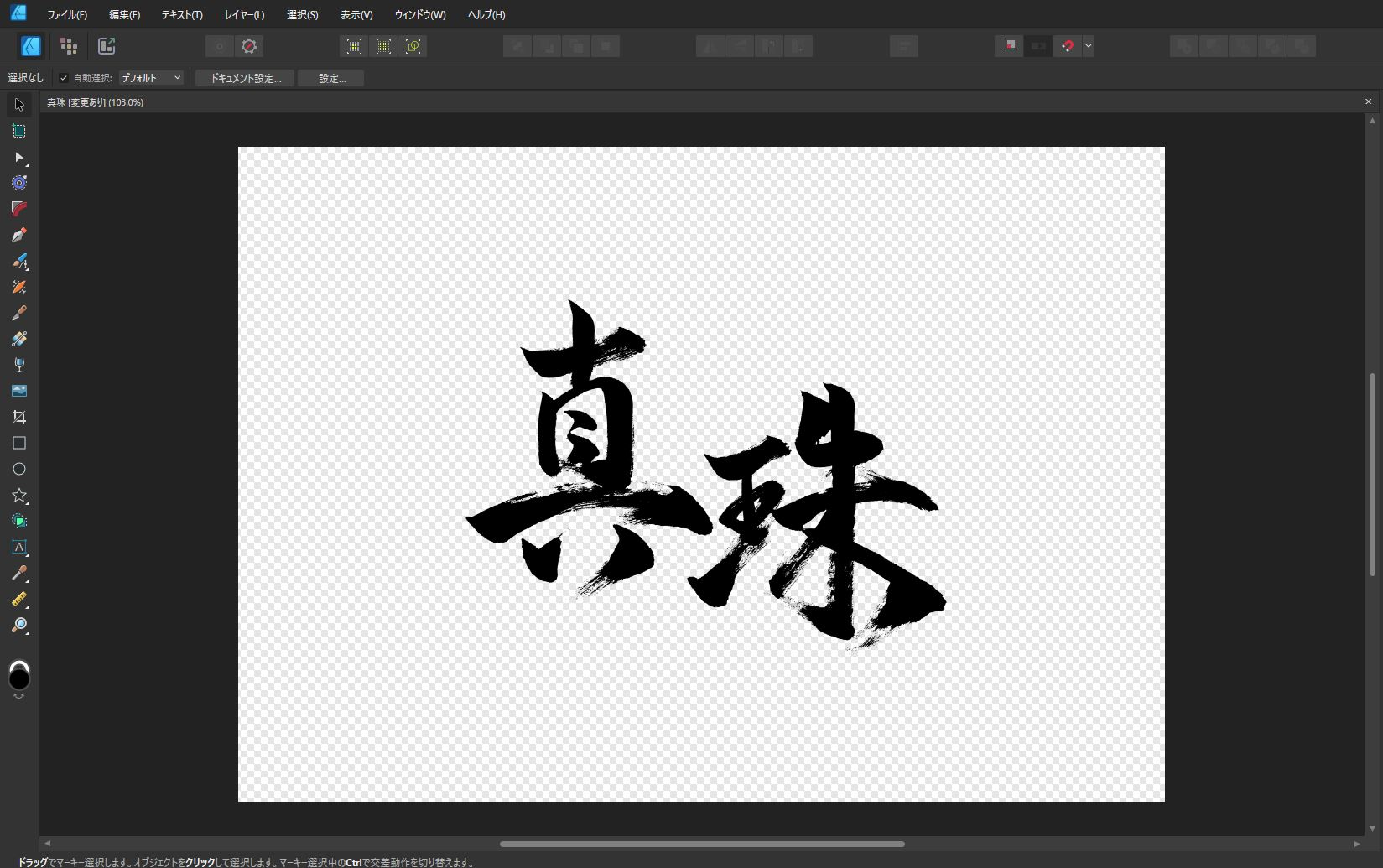
Task: Pick the Crop tool
Action: pyautogui.click(x=18, y=417)
